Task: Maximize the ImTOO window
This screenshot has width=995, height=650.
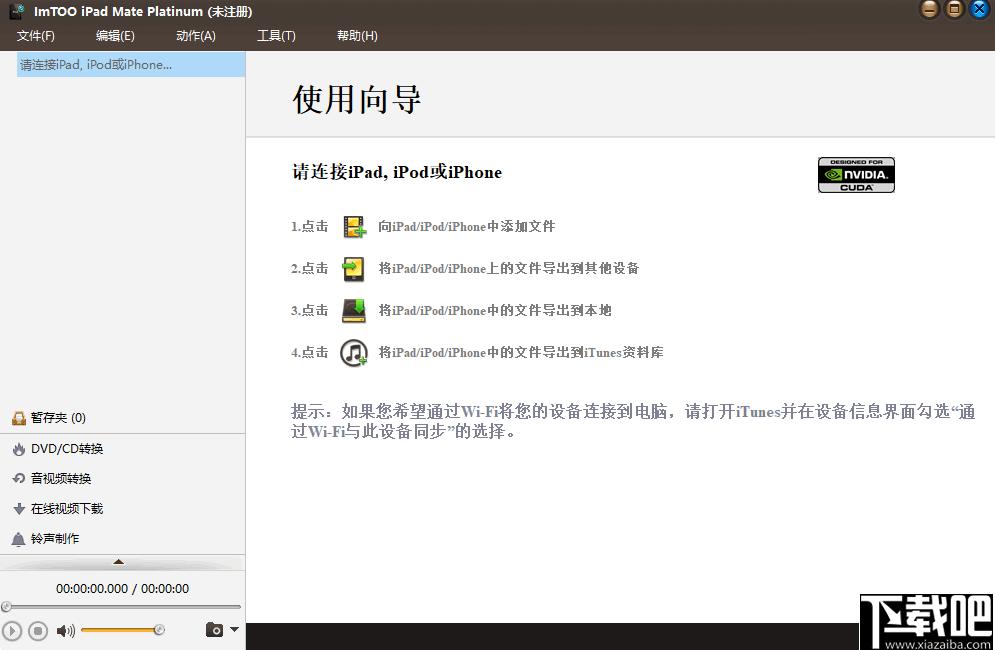Action: pos(954,9)
